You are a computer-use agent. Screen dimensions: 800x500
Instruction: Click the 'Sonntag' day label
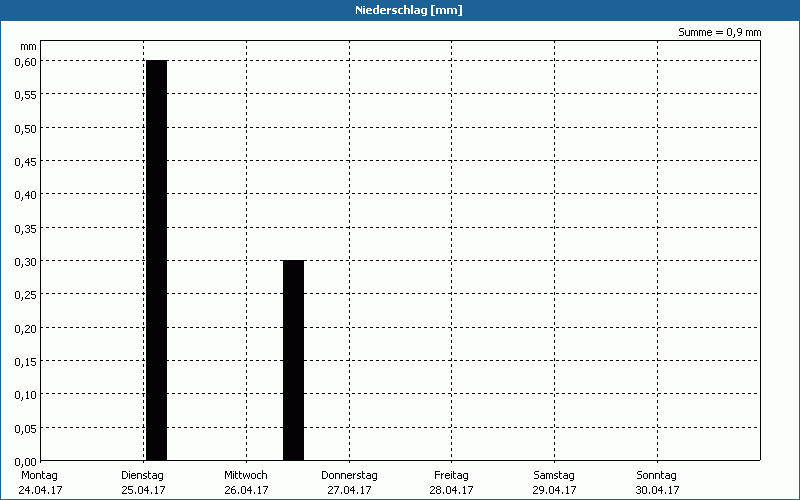tap(656, 475)
